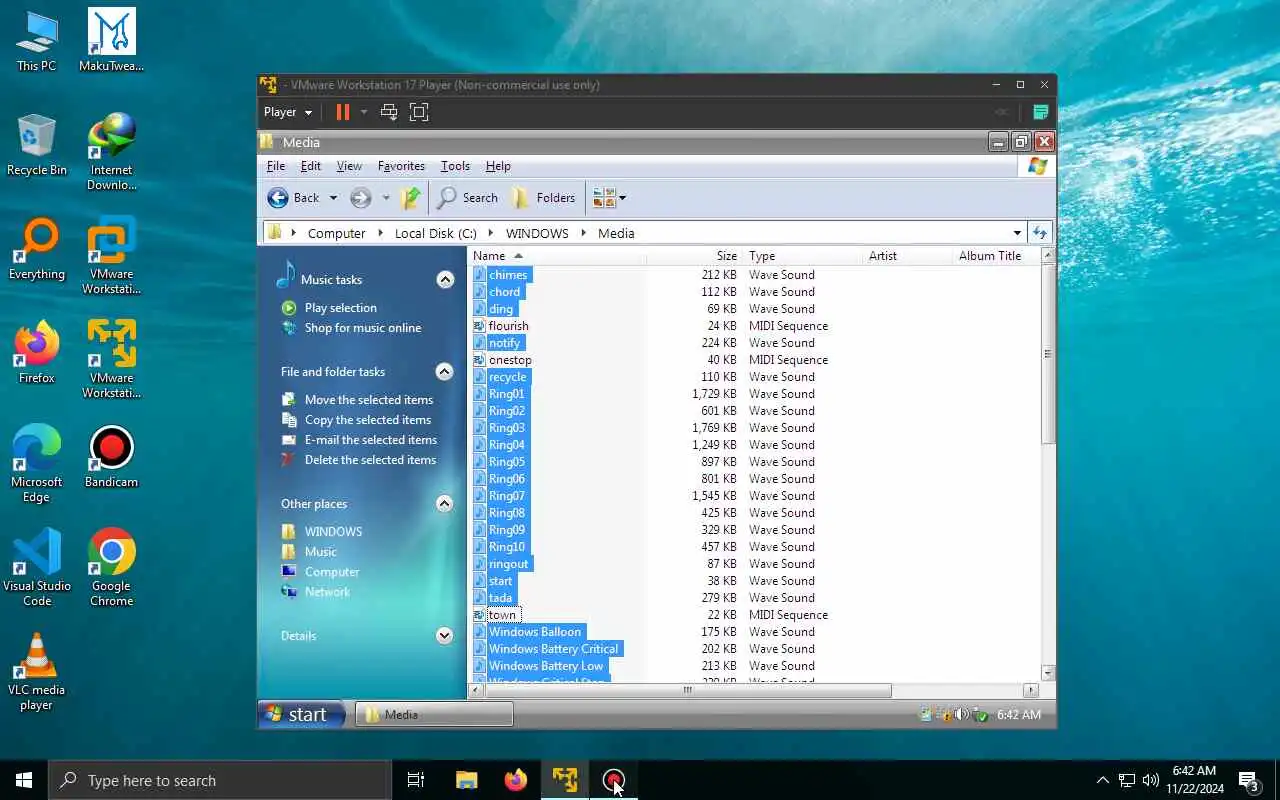Launch Google Chrome desktop shortcut

111,567
